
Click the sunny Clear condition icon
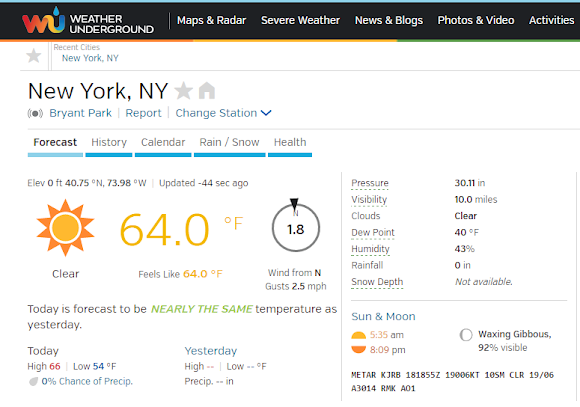coord(65,228)
